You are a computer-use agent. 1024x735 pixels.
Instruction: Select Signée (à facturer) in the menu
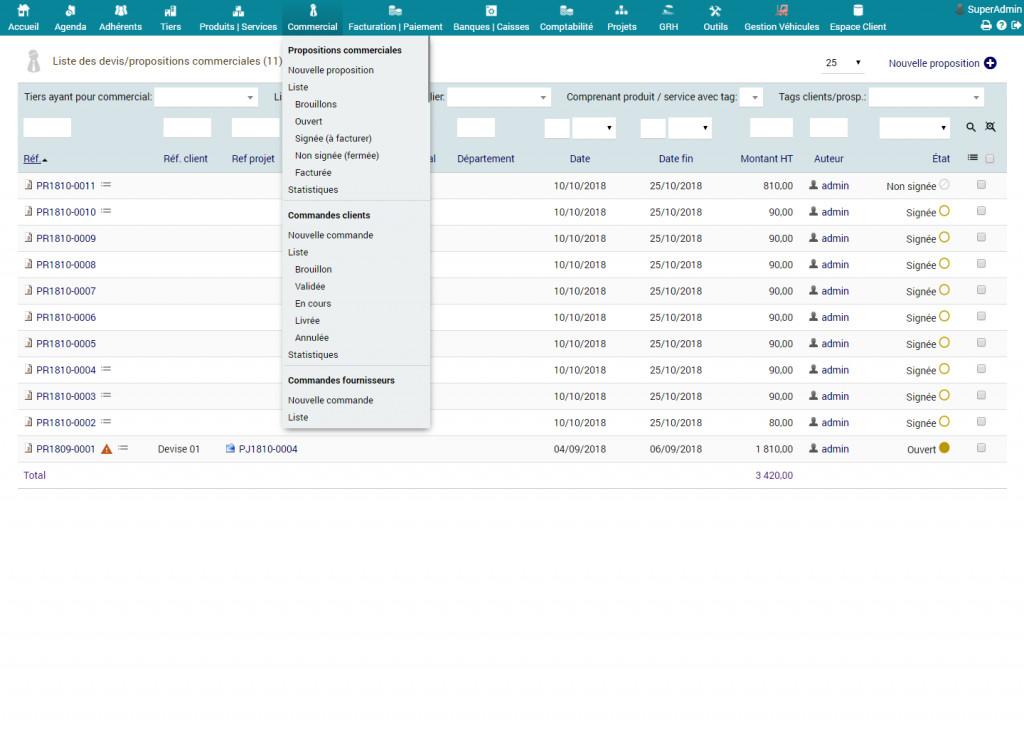(333, 138)
